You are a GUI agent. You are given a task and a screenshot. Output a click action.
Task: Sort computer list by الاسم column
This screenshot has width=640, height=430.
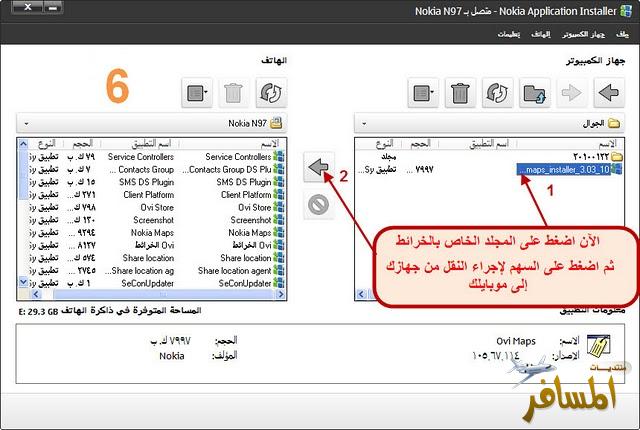(570, 144)
